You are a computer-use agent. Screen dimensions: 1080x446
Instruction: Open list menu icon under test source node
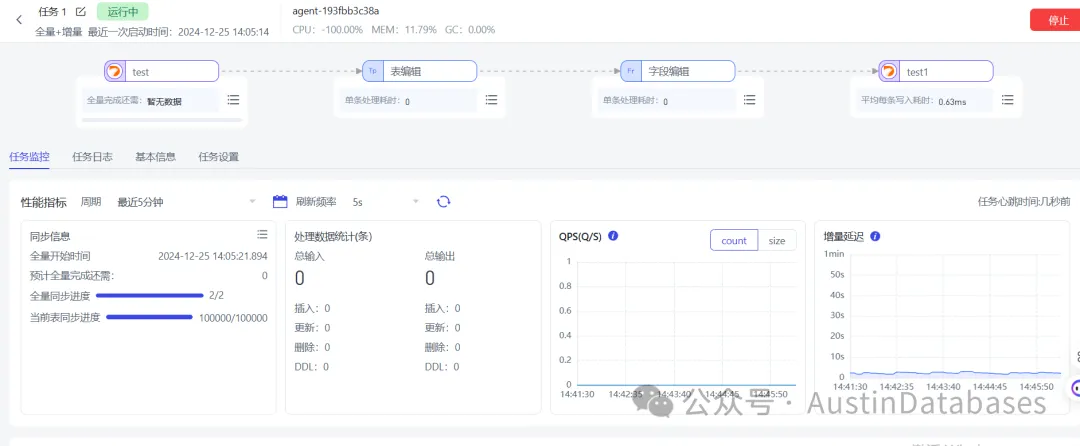pos(233,100)
